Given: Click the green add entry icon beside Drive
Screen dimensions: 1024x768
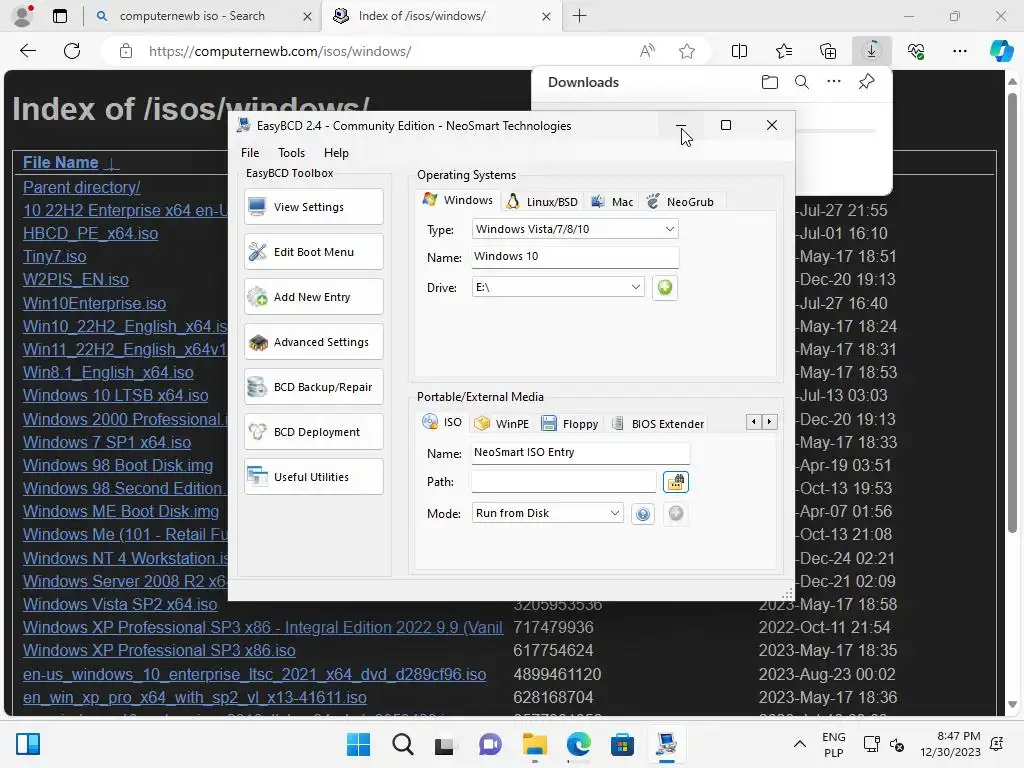Looking at the screenshot, I should click(x=665, y=287).
